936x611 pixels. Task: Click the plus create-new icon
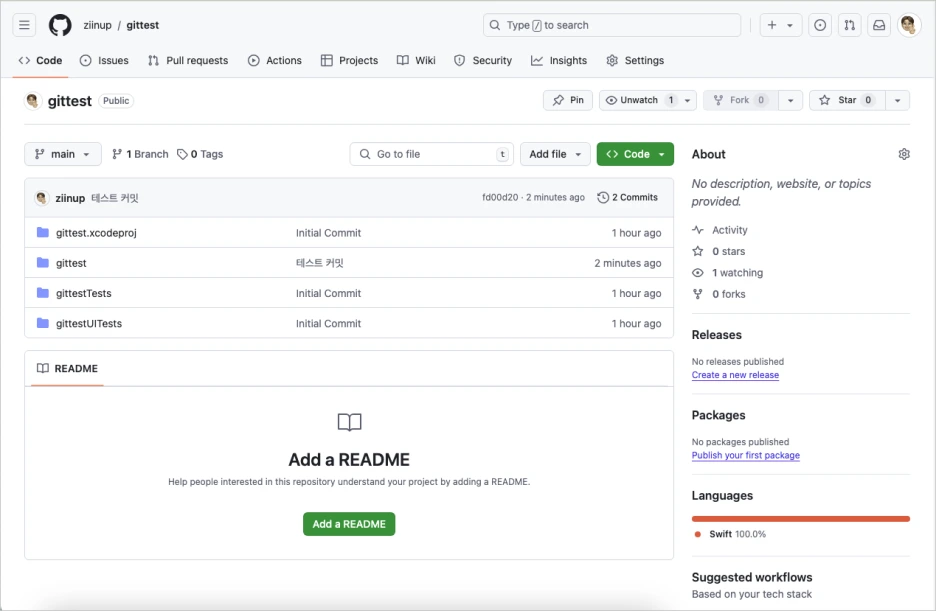[x=772, y=25]
